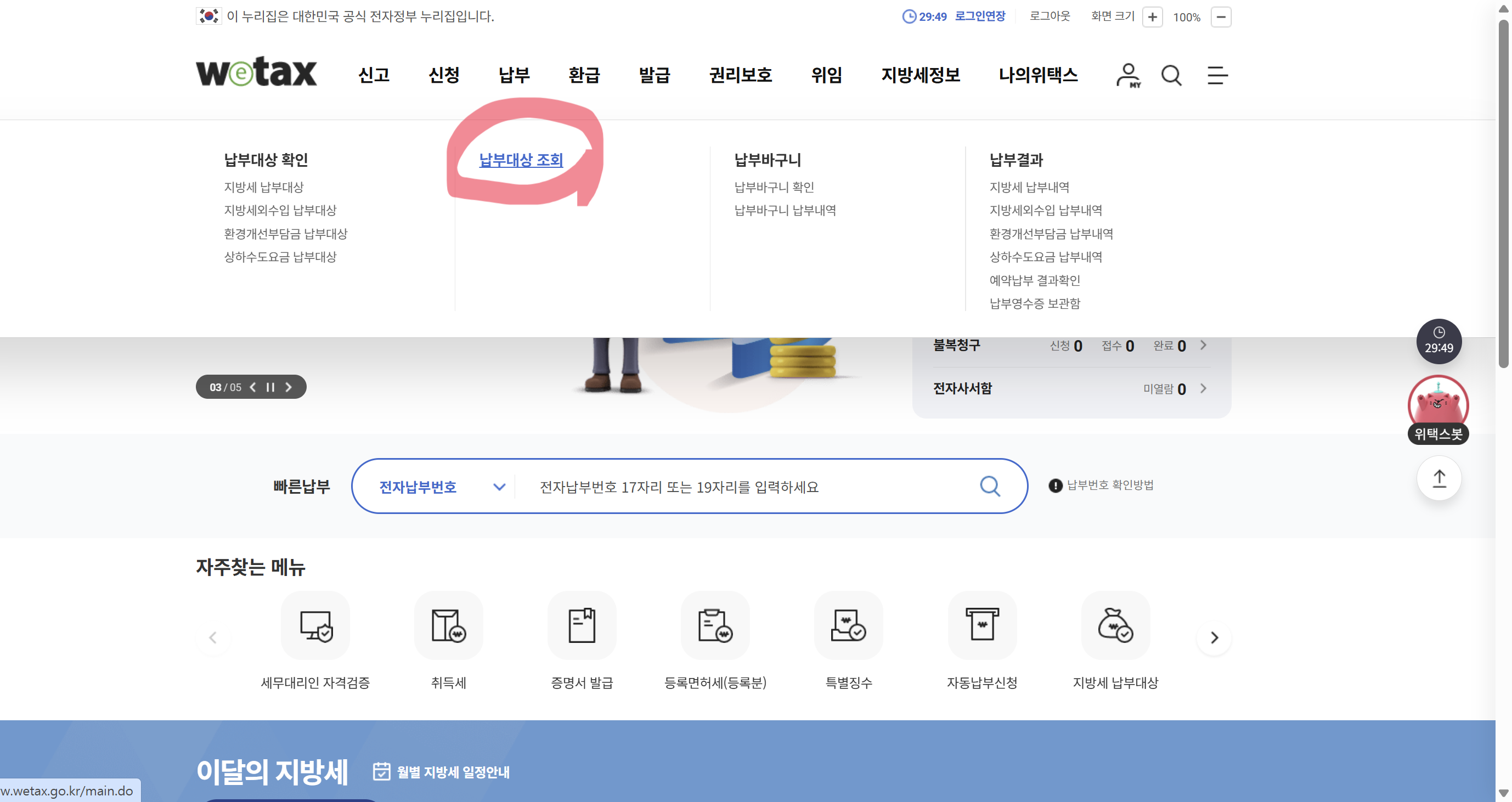Open the MY user profile icon
The height and width of the screenshot is (802, 1512).
[x=1127, y=75]
